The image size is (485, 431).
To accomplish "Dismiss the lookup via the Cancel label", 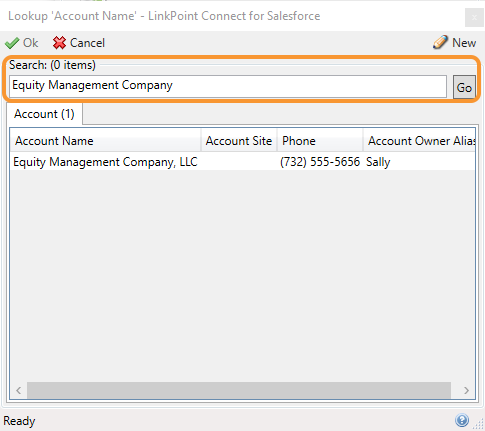I will (87, 43).
